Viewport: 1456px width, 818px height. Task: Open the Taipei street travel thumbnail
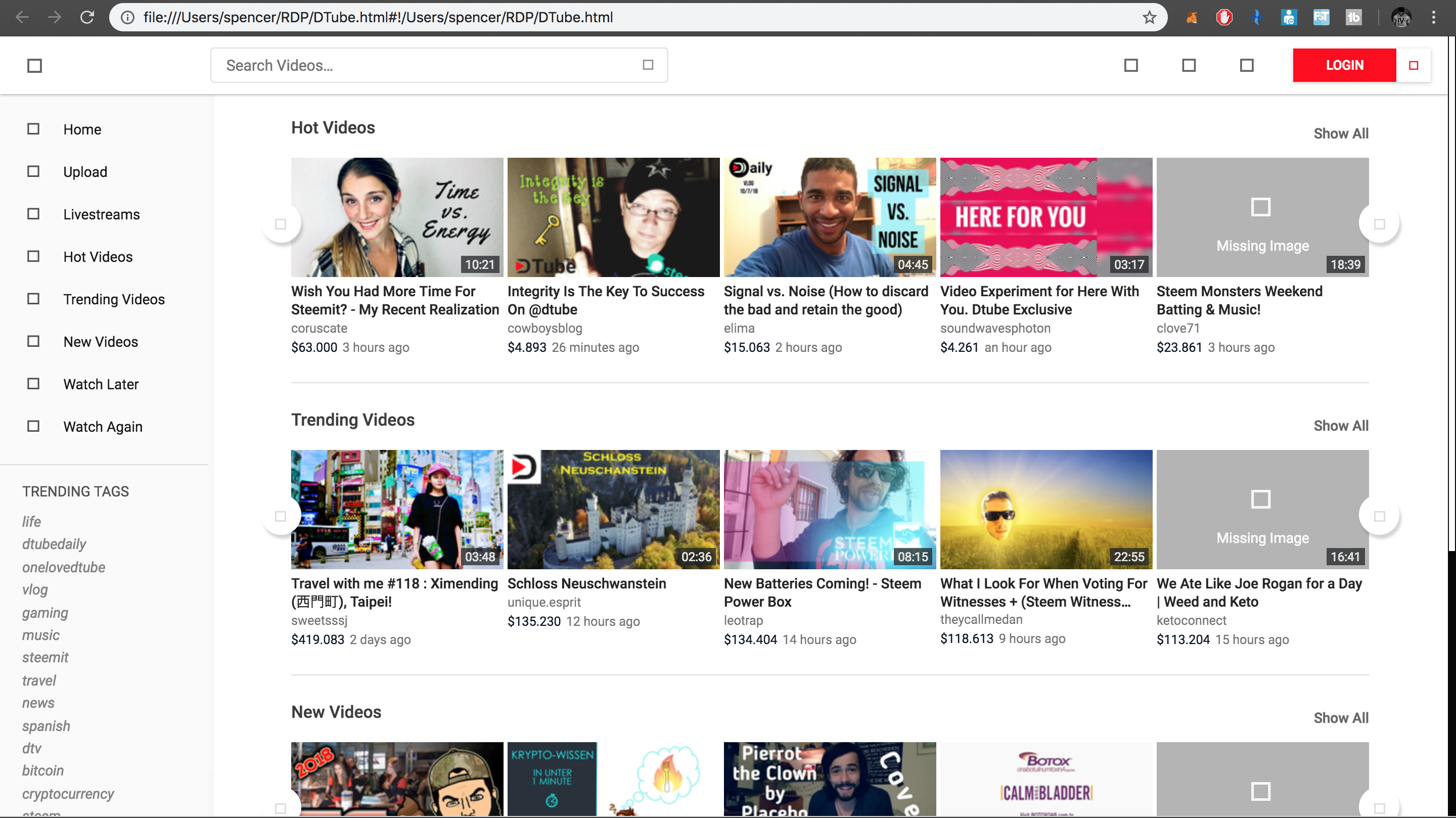pos(397,509)
